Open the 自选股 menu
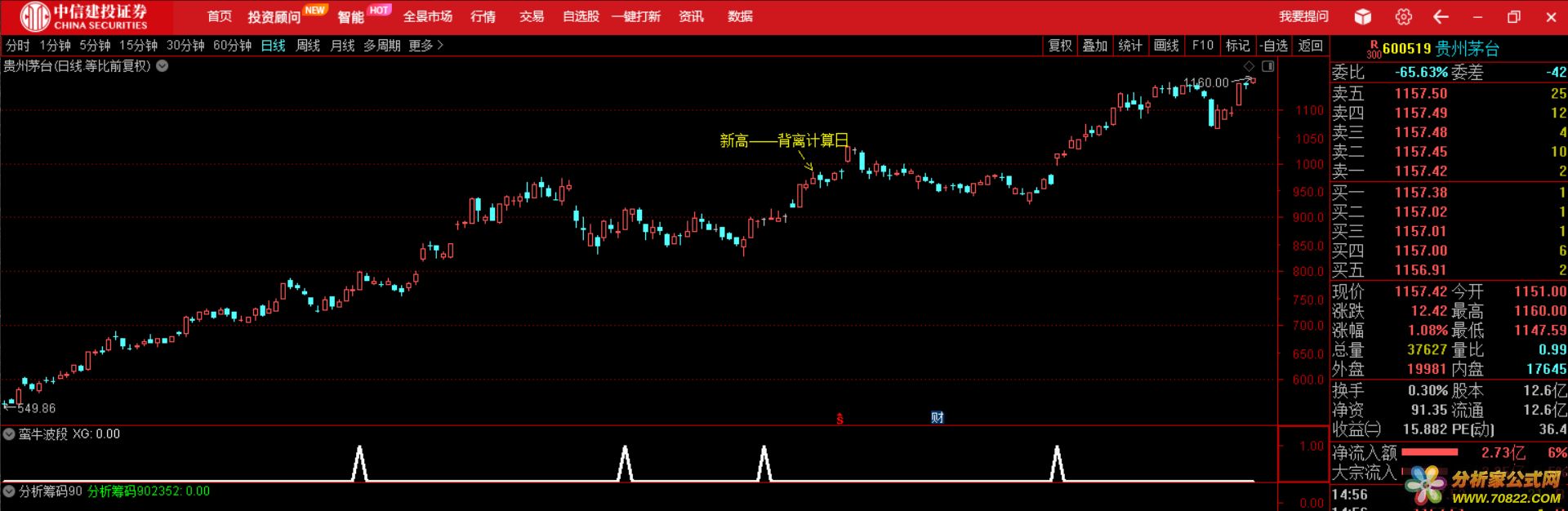Viewport: 1568px width, 511px height. coord(581,16)
